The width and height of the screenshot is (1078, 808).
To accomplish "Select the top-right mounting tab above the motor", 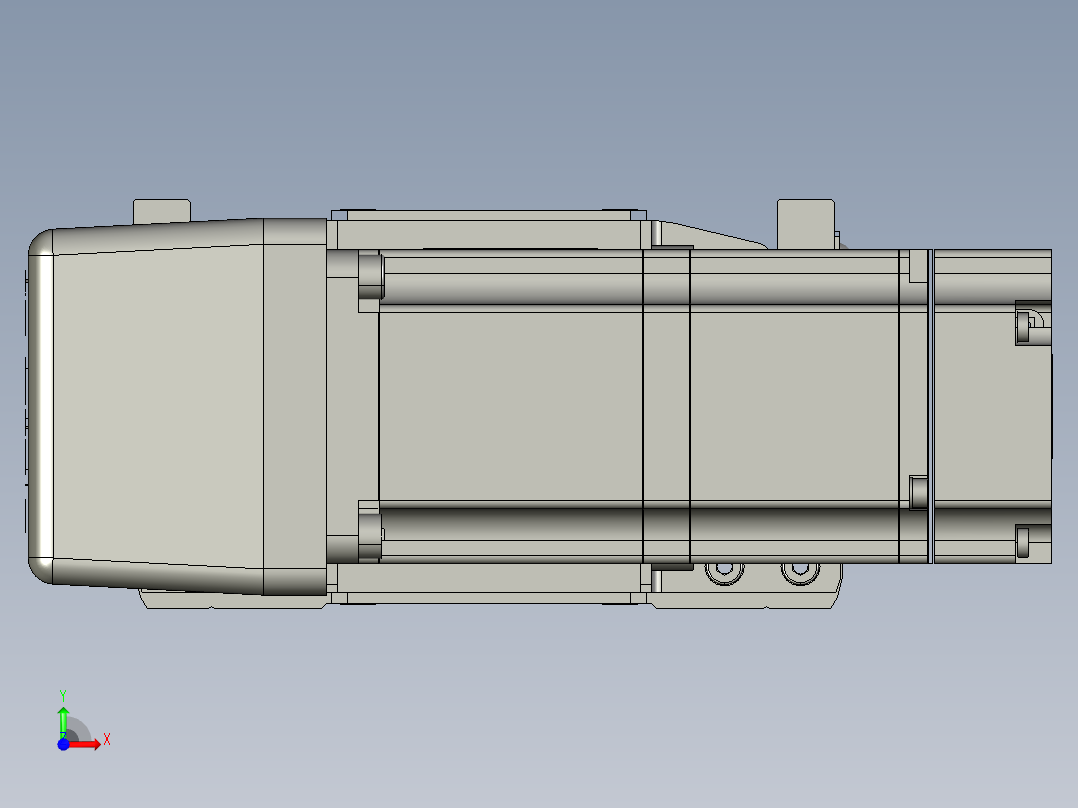I will (806, 224).
